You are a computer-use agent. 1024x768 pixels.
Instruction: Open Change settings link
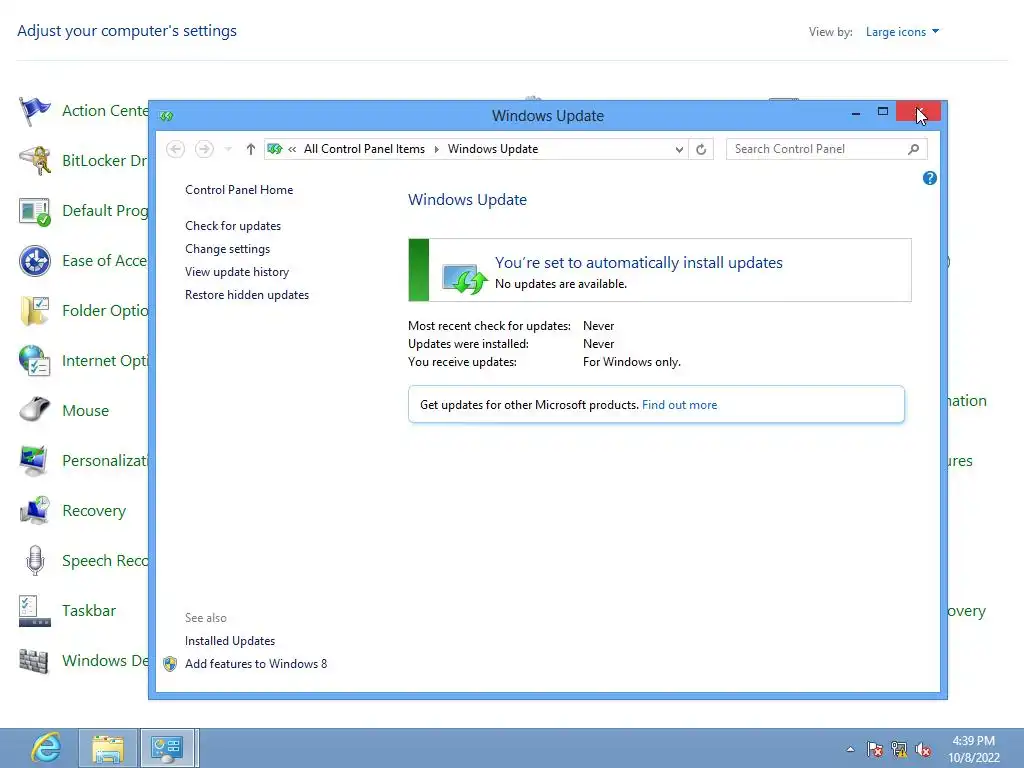(x=227, y=249)
